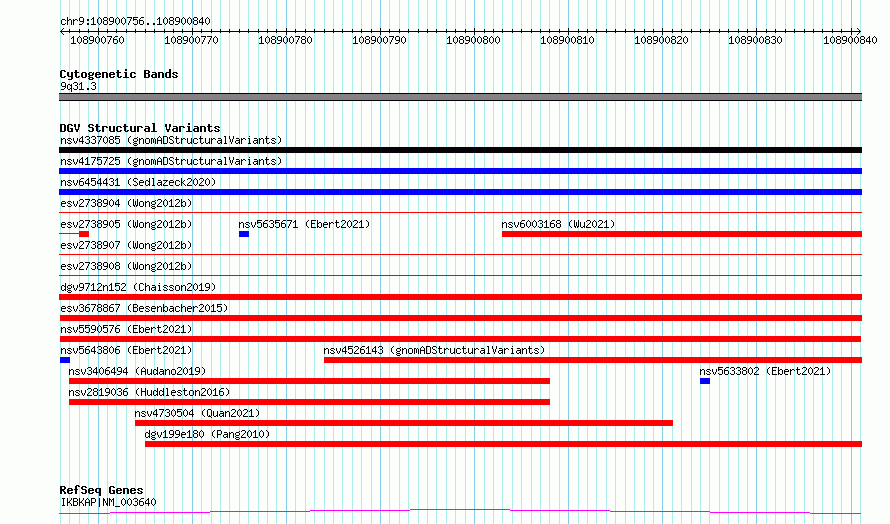Open esv3678867 Besenbacher2015 label
The image size is (890, 524).
coord(144,308)
